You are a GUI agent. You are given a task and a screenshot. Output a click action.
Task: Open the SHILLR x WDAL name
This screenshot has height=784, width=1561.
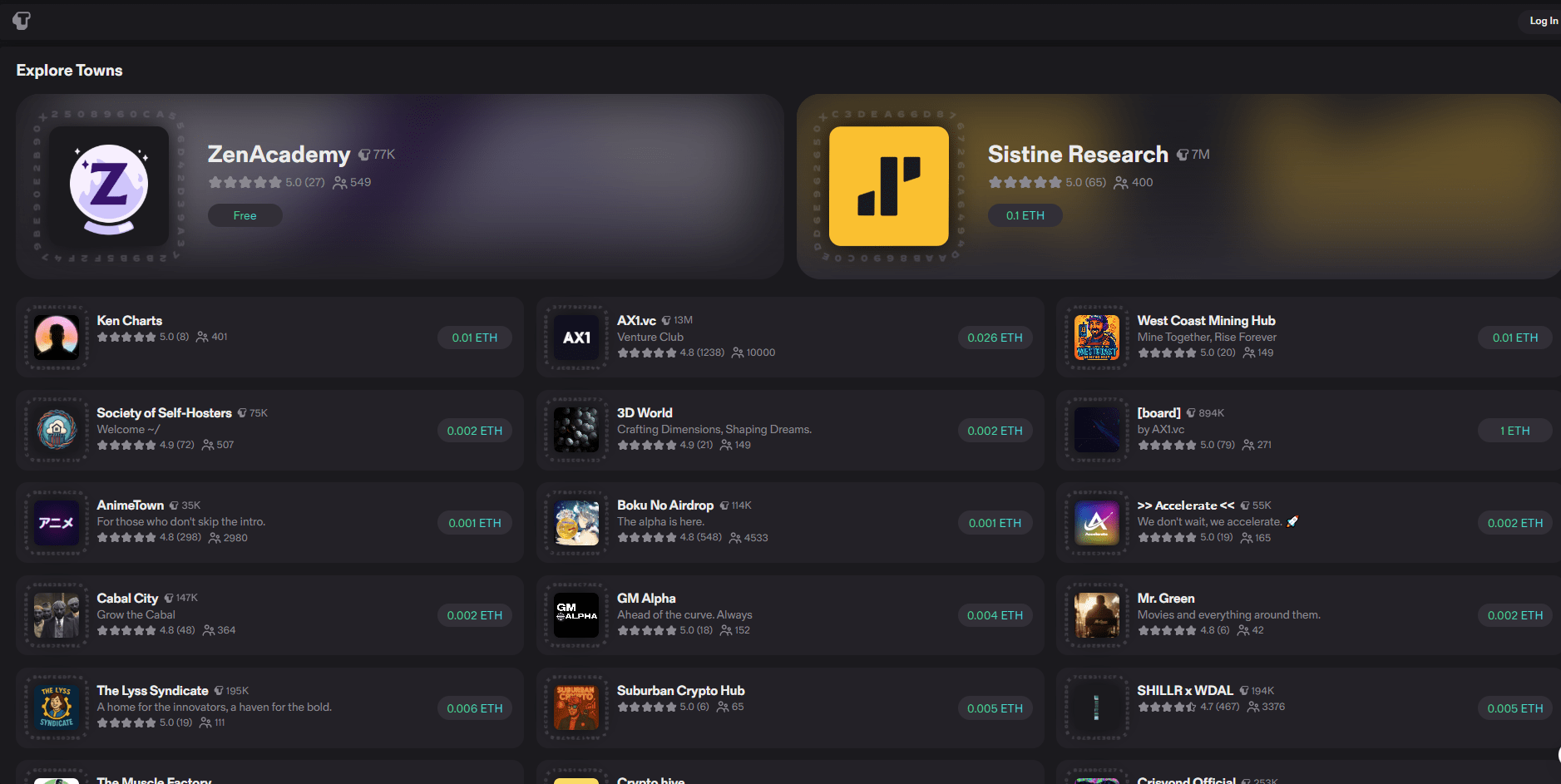tap(1185, 691)
